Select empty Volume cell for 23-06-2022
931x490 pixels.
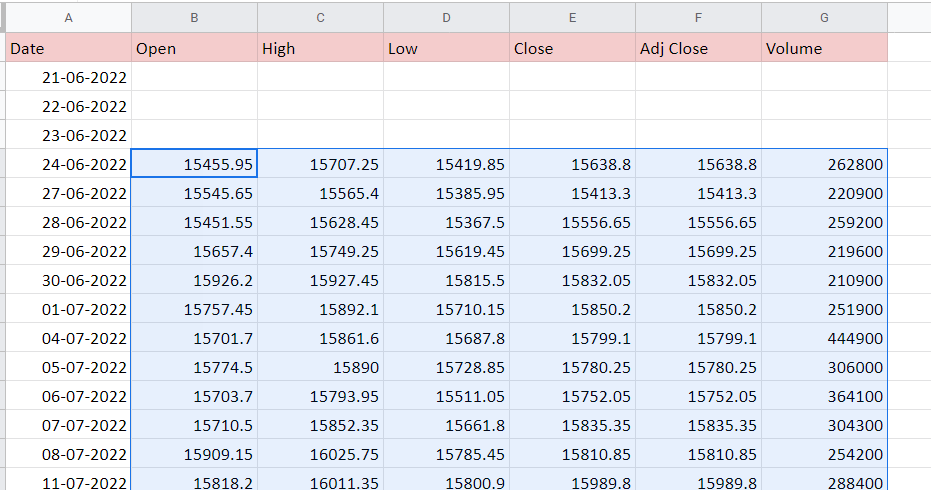(x=824, y=135)
